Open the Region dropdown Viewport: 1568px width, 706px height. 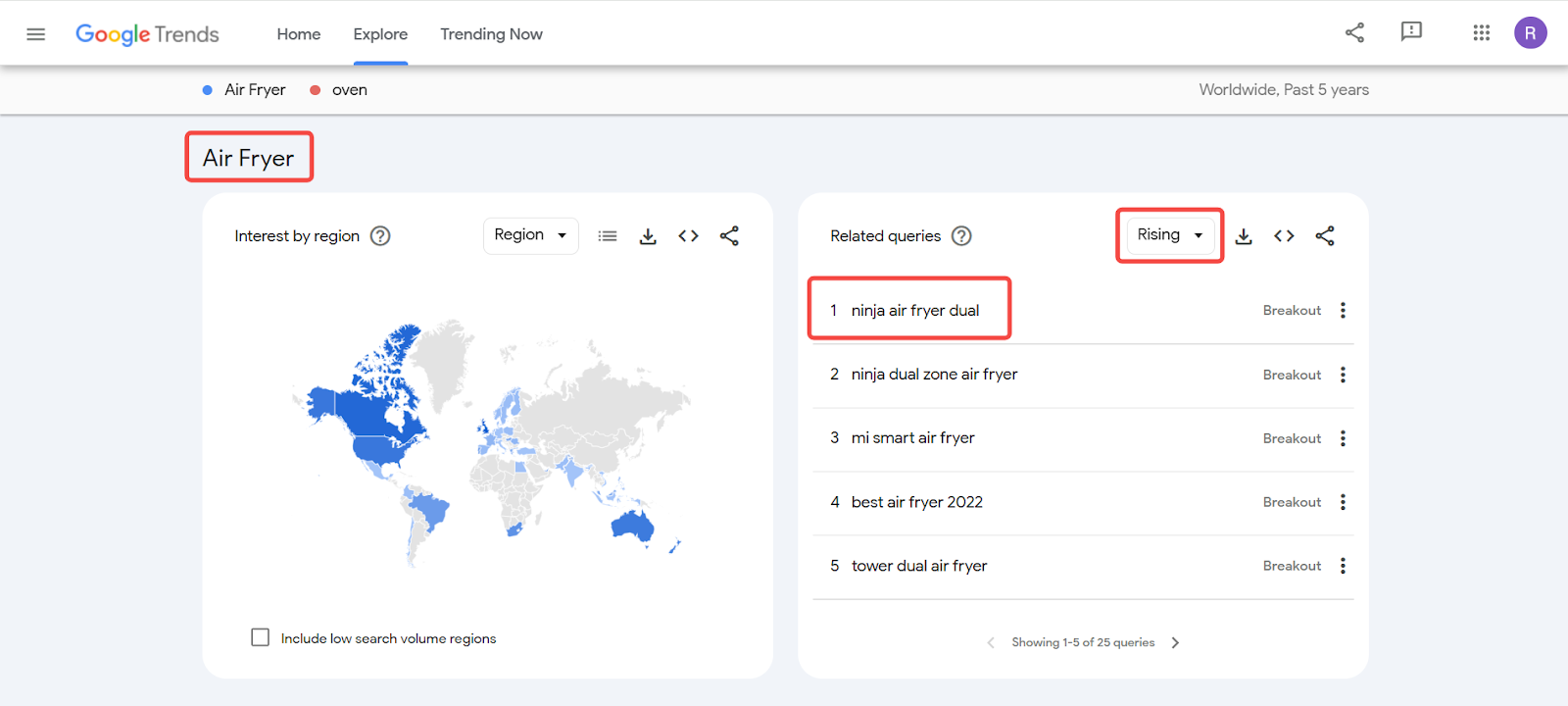[531, 235]
